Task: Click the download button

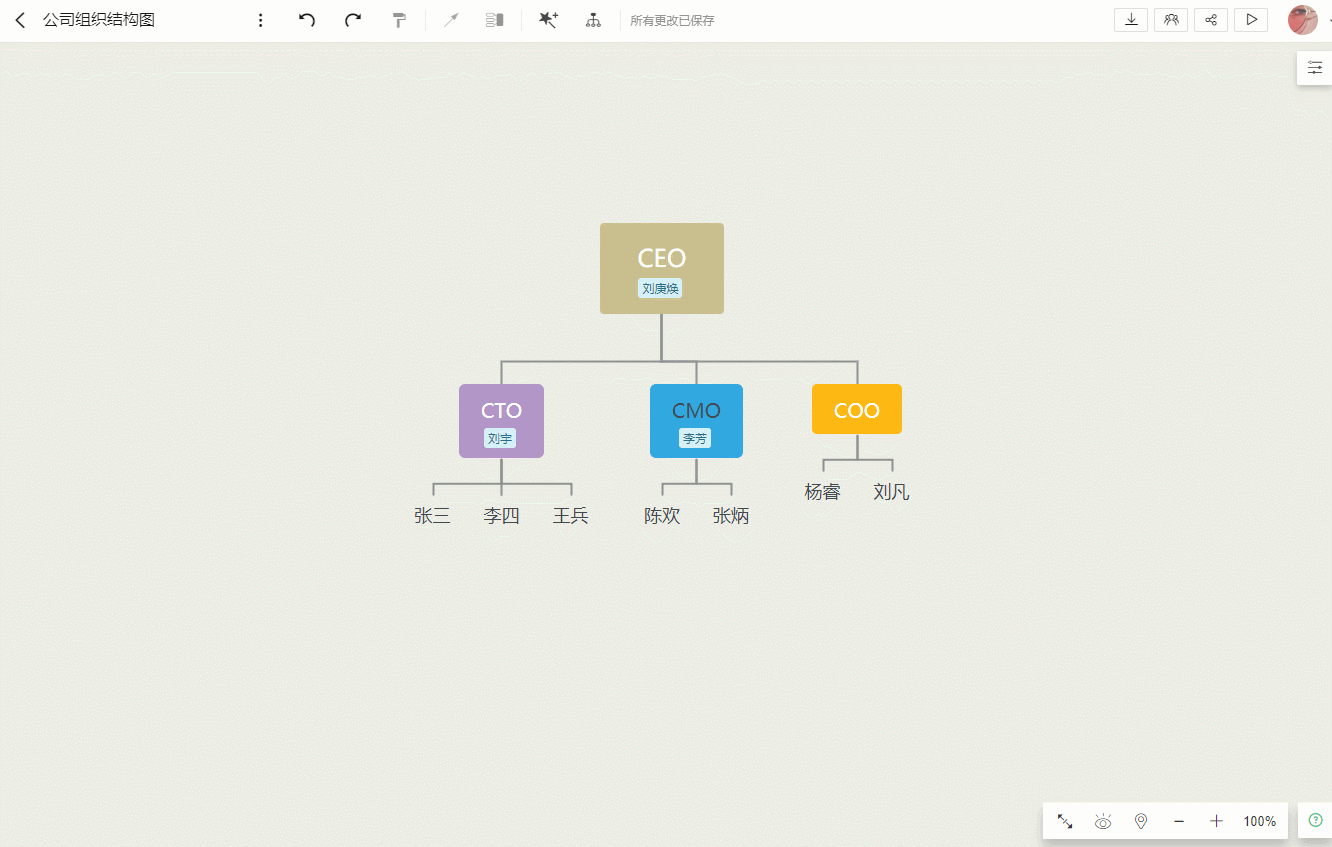Action: [x=1130, y=19]
